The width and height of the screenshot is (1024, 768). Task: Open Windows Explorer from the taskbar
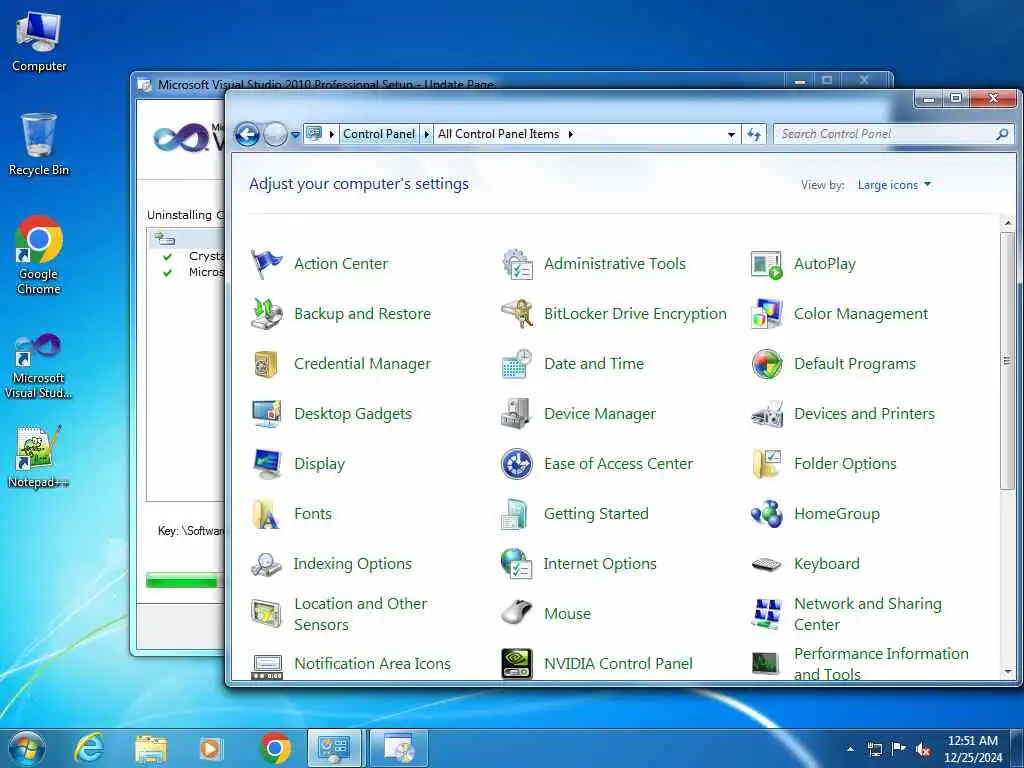point(151,748)
